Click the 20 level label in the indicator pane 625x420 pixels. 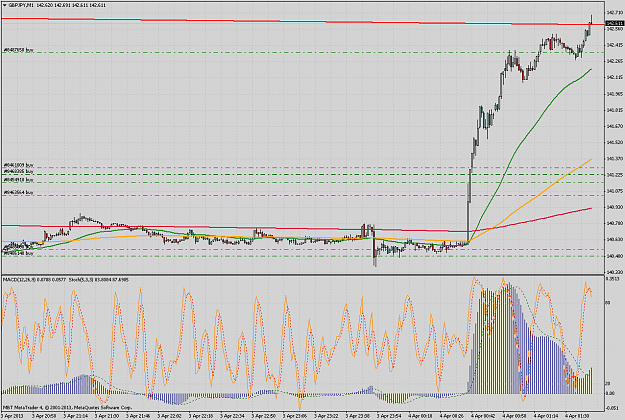[608, 383]
